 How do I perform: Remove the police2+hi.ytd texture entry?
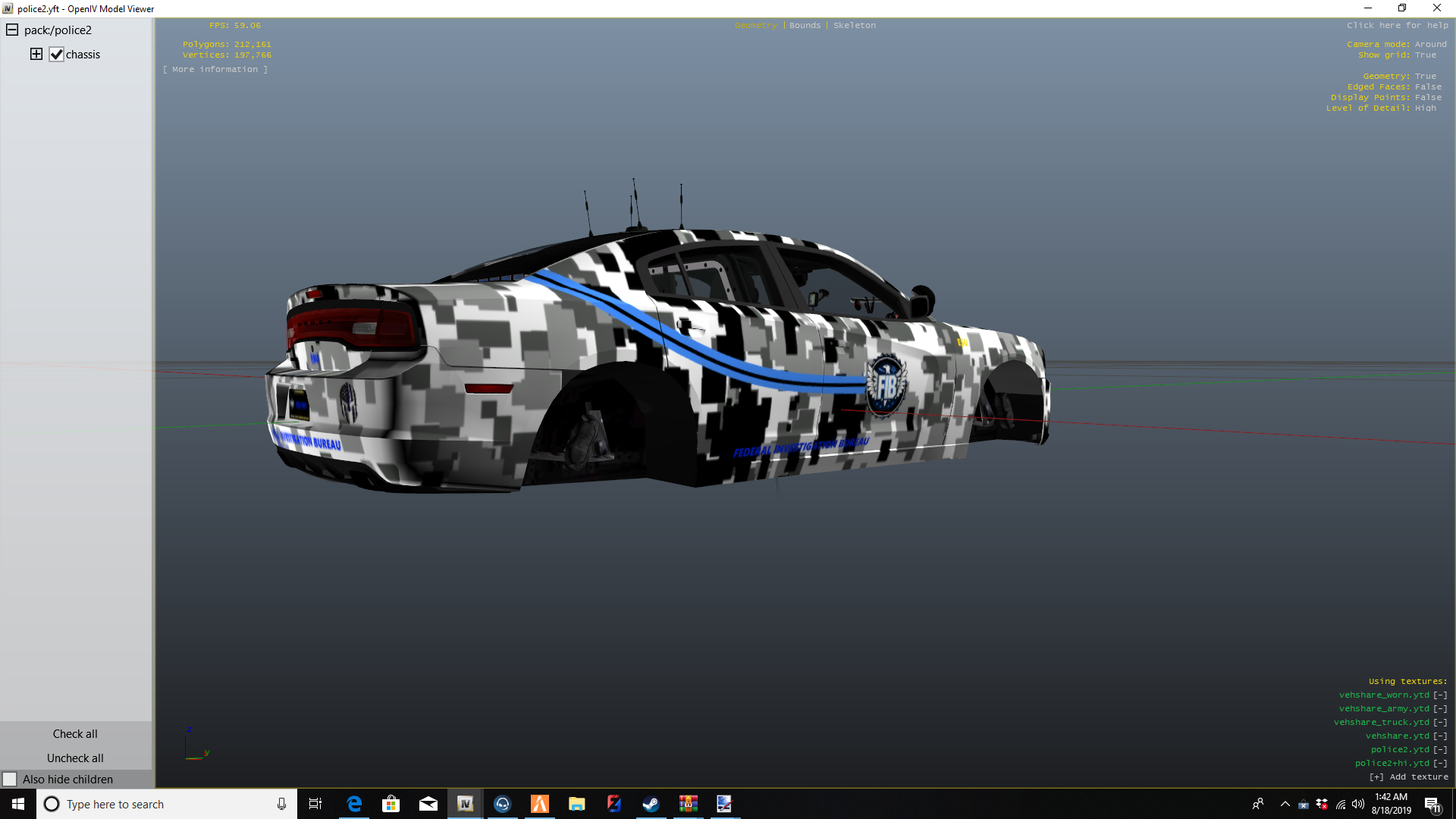(x=1440, y=764)
